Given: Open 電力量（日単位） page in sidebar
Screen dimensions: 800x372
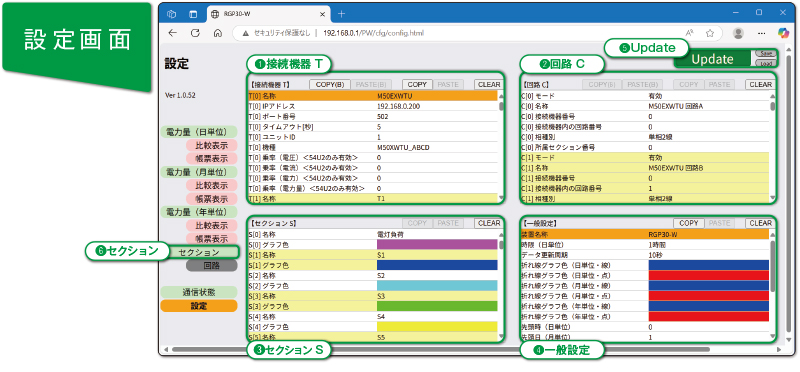Looking at the screenshot, I should [x=198, y=132].
